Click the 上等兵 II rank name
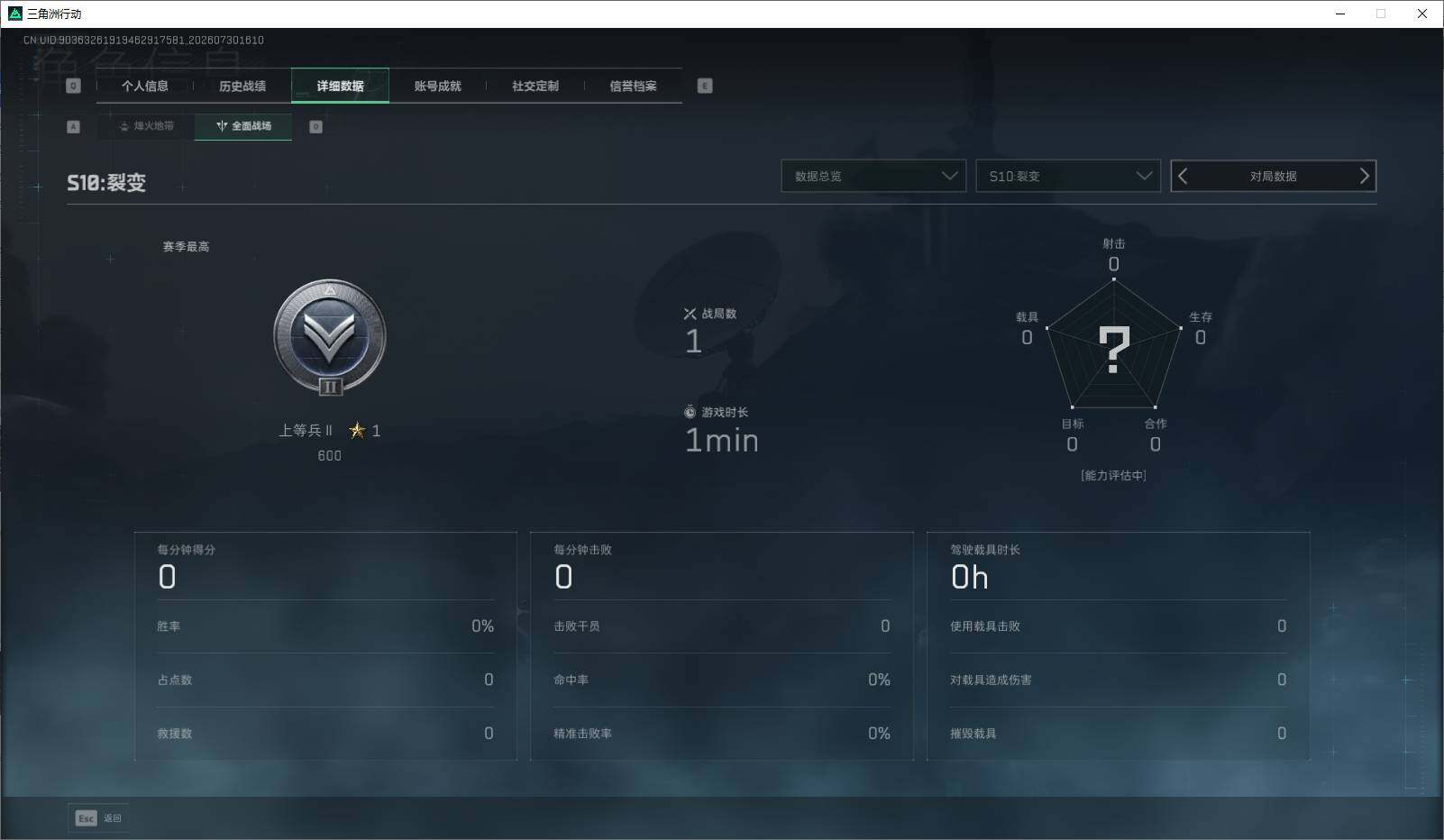The width and height of the screenshot is (1444, 840). [306, 431]
